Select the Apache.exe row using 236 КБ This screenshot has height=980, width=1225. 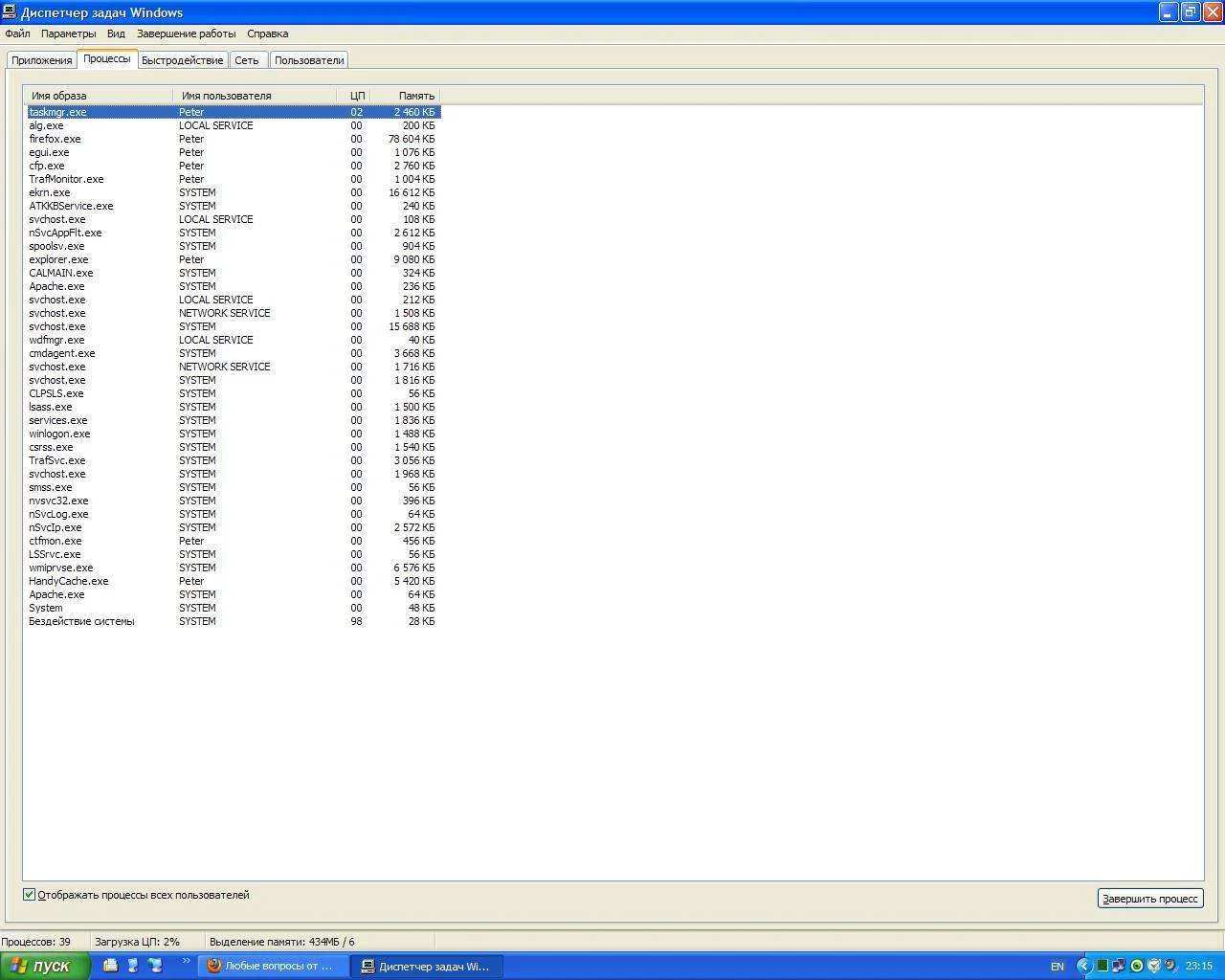click(x=233, y=286)
